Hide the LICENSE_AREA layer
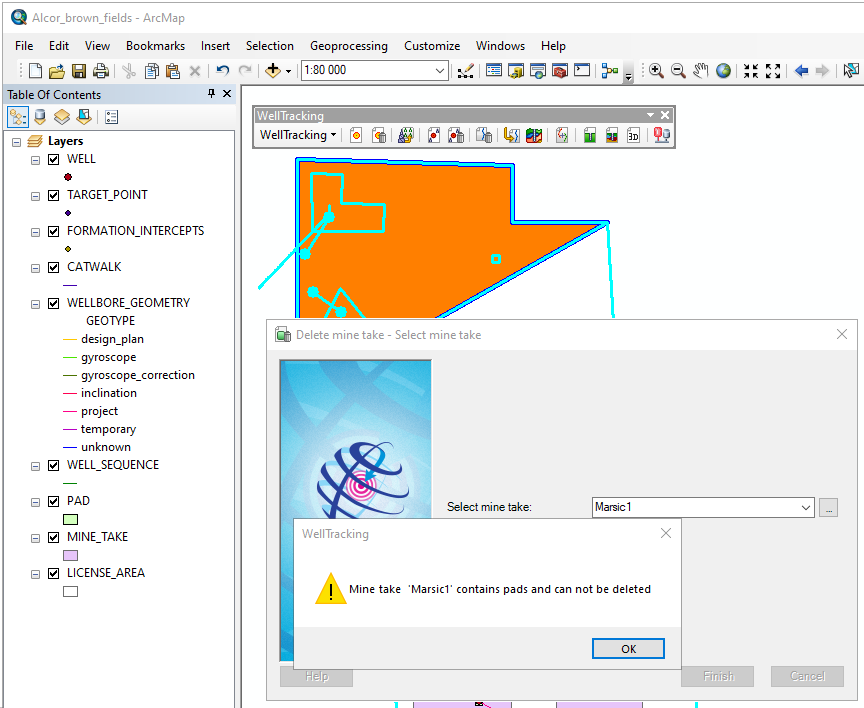864x708 pixels. pyautogui.click(x=53, y=574)
